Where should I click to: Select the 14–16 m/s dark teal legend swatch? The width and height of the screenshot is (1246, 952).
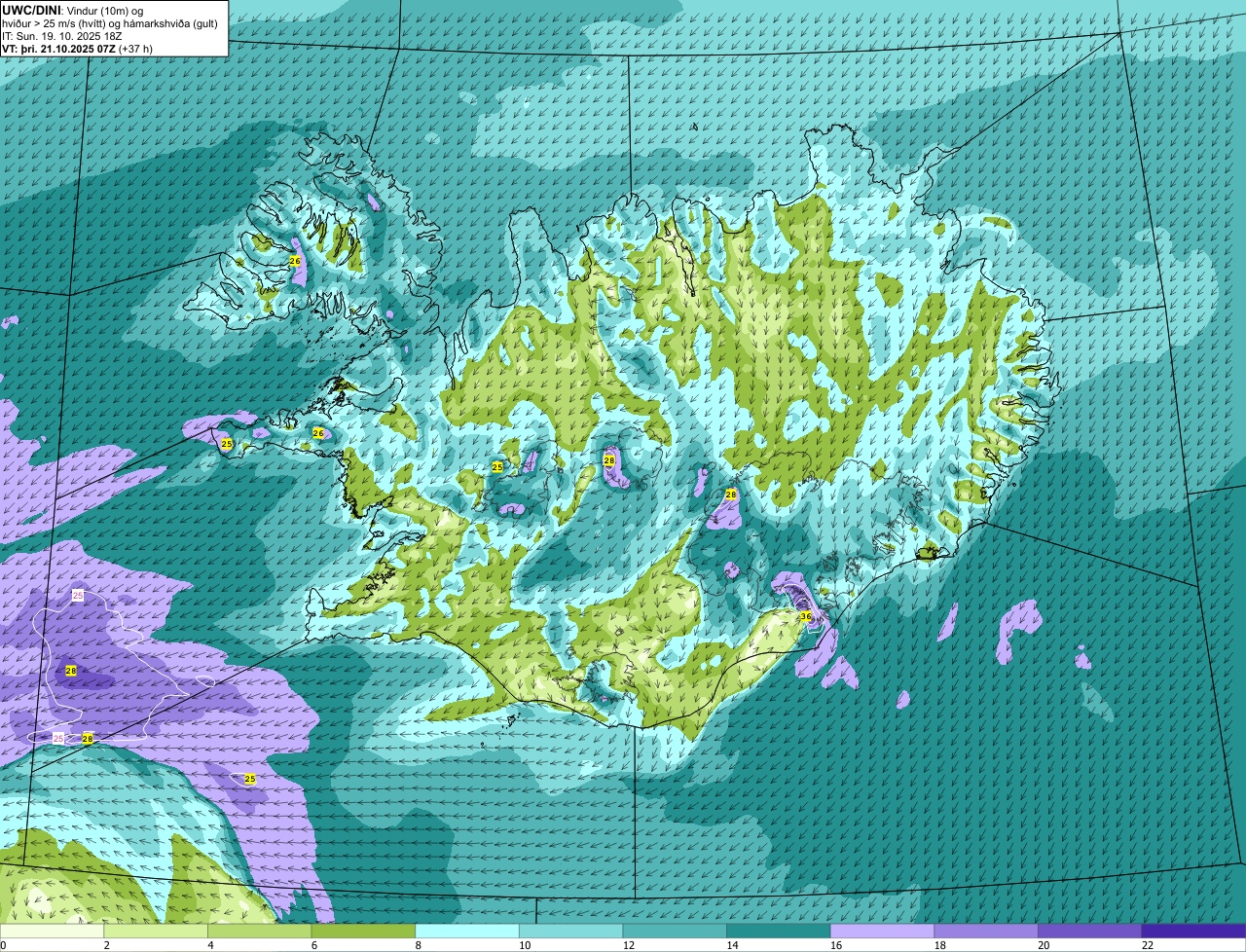pyautogui.click(x=779, y=931)
